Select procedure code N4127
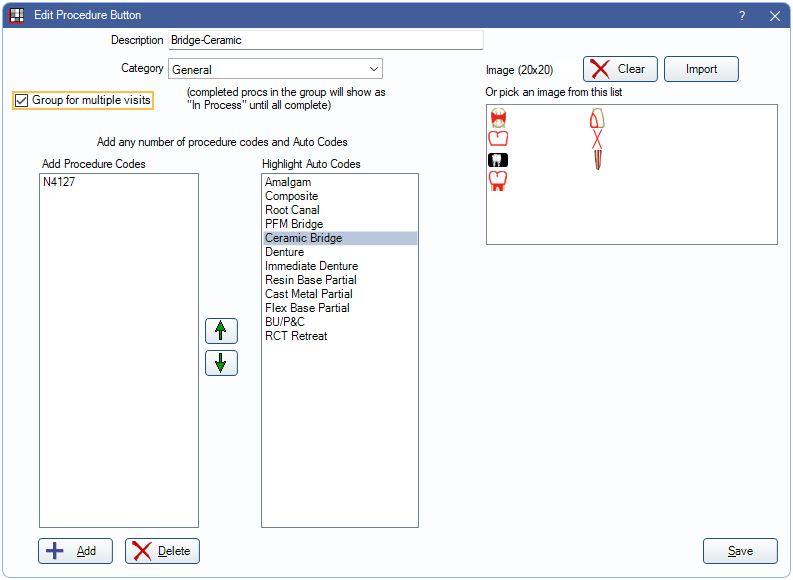Image resolution: width=793 pixels, height=580 pixels. [x=62, y=183]
